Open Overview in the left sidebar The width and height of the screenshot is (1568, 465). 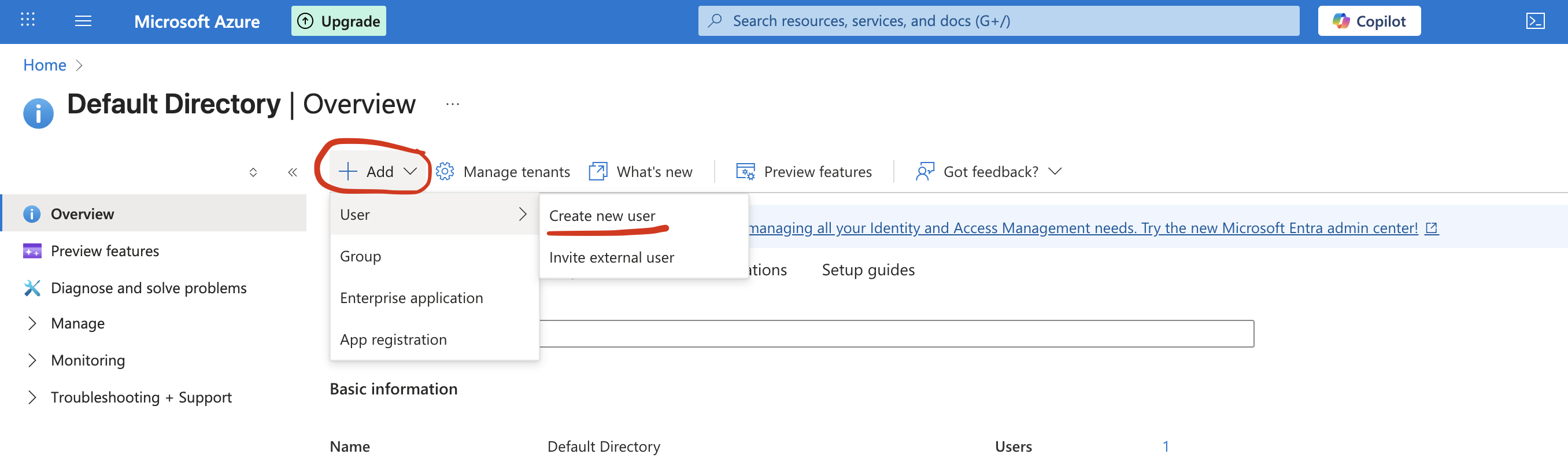tap(154, 214)
